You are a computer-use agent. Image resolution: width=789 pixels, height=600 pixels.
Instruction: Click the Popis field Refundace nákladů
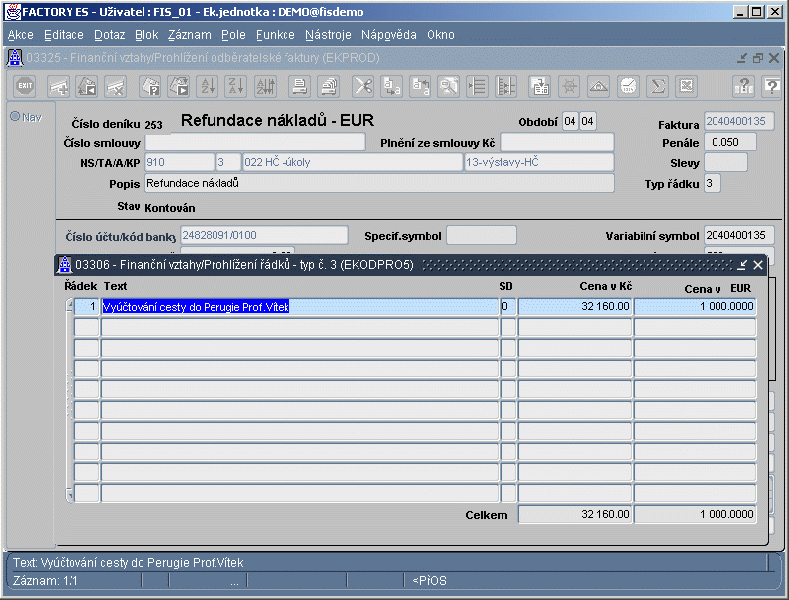pos(379,183)
